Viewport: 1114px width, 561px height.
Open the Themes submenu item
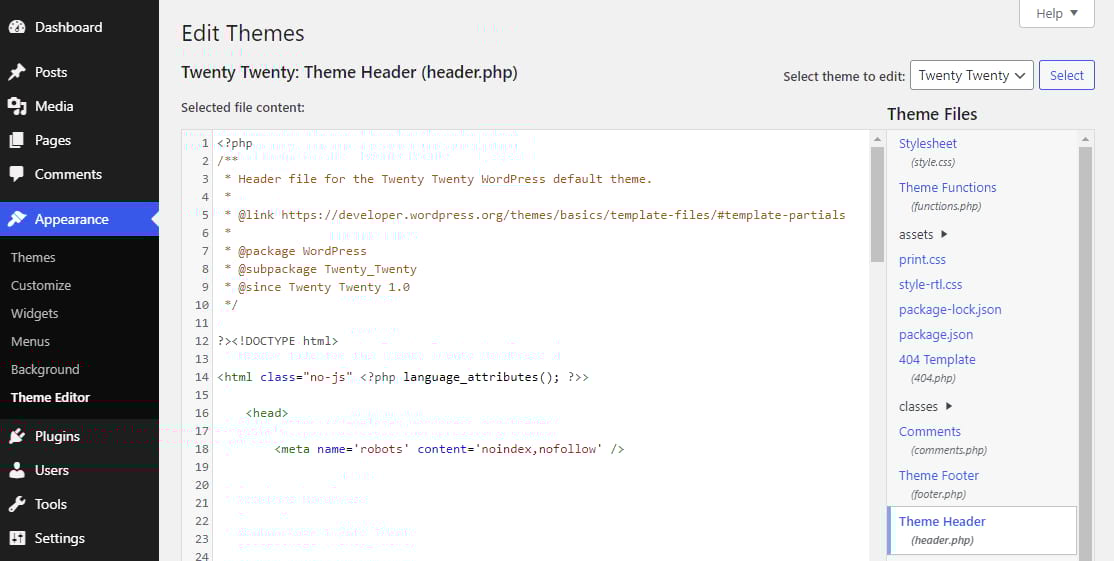[x=33, y=257]
